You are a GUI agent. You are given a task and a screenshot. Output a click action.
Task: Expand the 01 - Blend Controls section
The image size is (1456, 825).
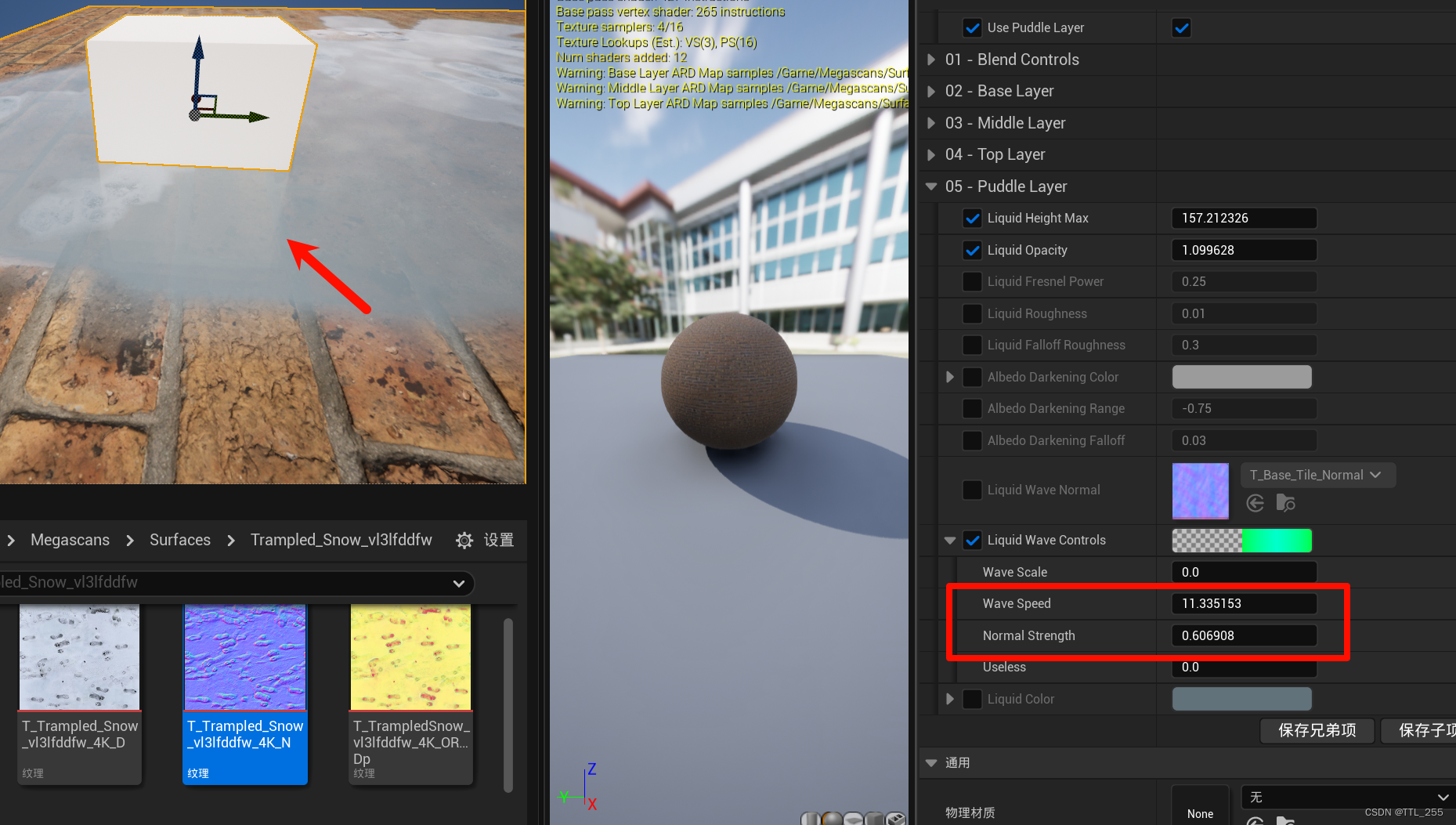tap(931, 60)
